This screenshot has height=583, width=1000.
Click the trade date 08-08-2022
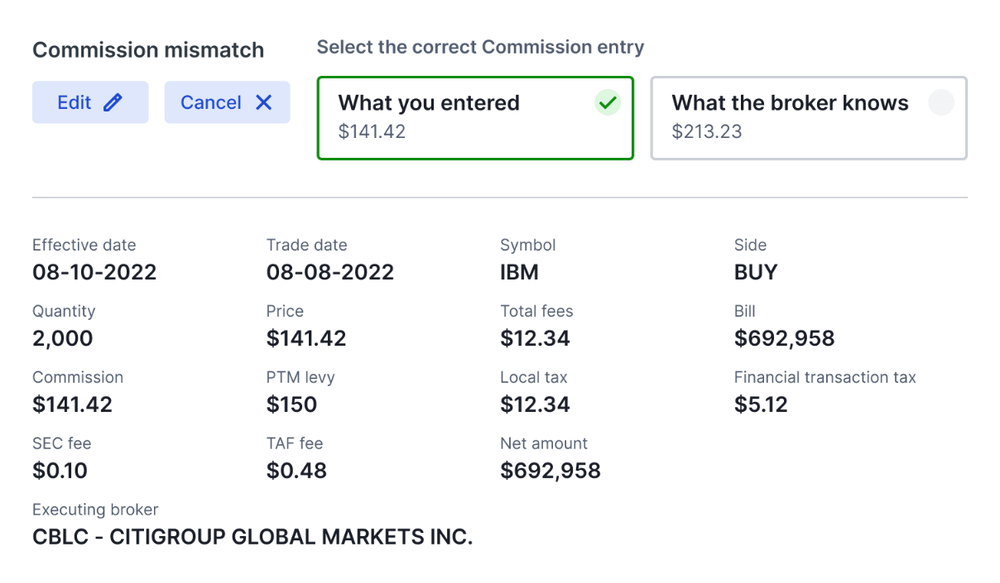click(330, 272)
